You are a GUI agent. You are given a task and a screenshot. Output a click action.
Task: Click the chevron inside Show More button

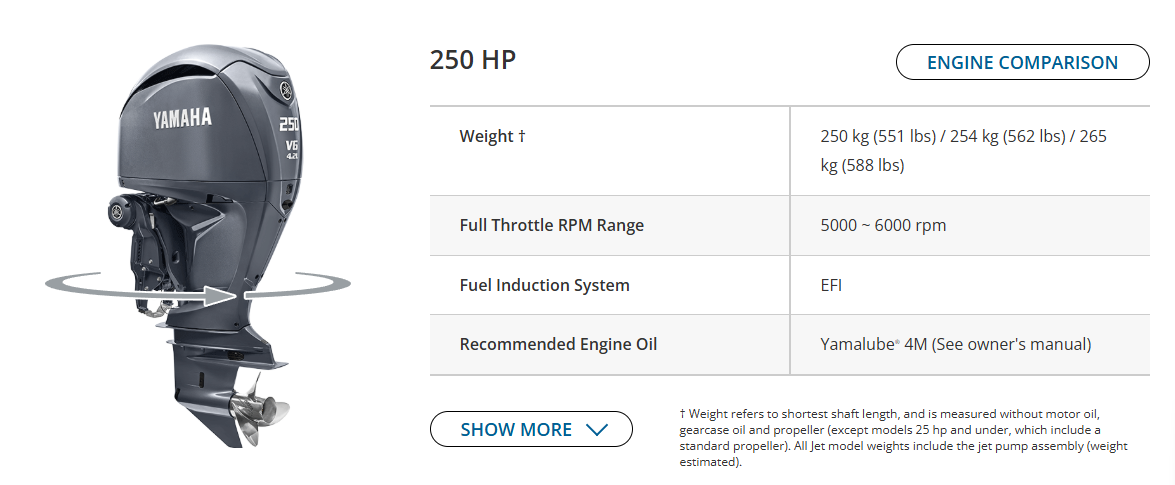pos(597,430)
